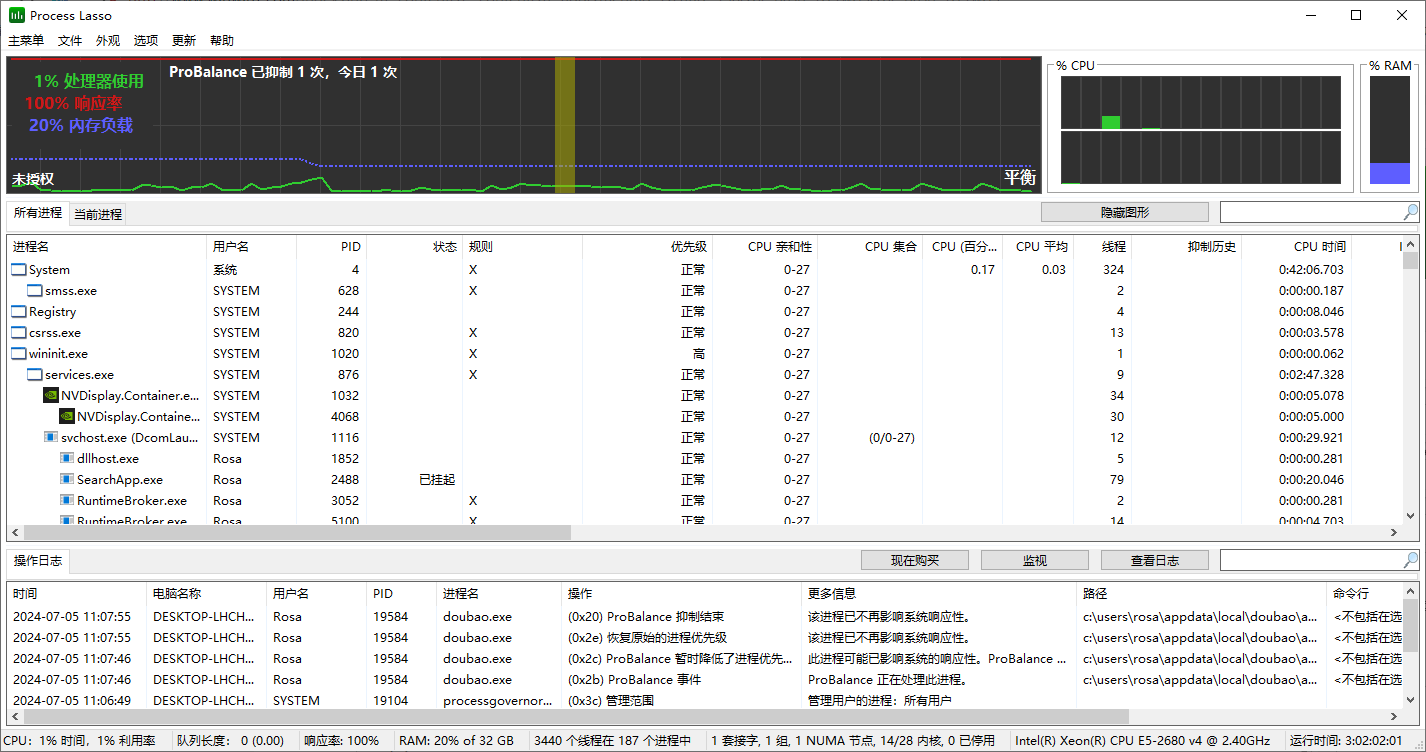1426x752 pixels.
Task: Open the 更新 menu
Action: coord(184,41)
